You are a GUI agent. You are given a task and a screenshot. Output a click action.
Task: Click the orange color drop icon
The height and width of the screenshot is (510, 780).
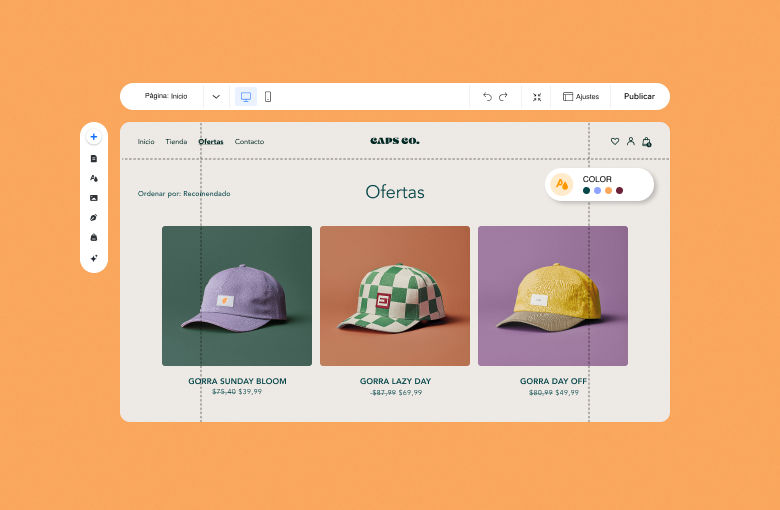[562, 185]
